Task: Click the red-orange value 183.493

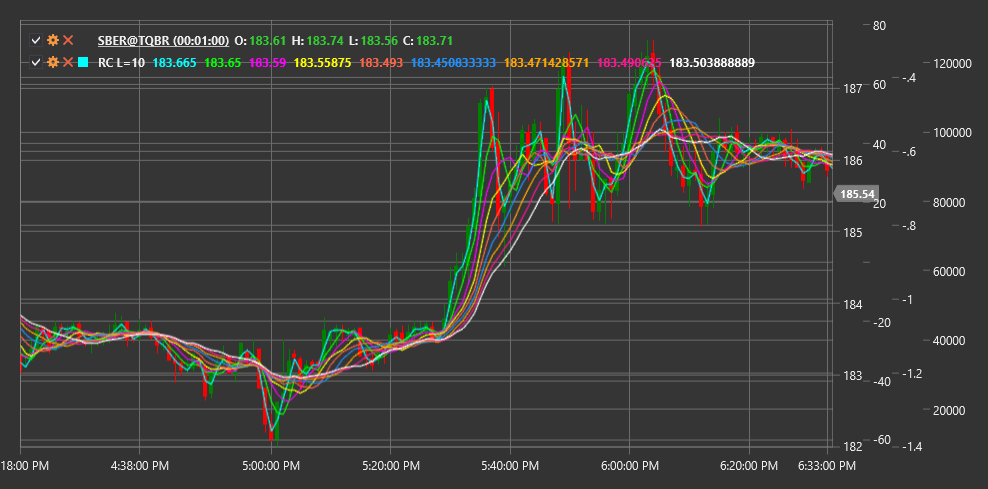Action: coord(381,62)
